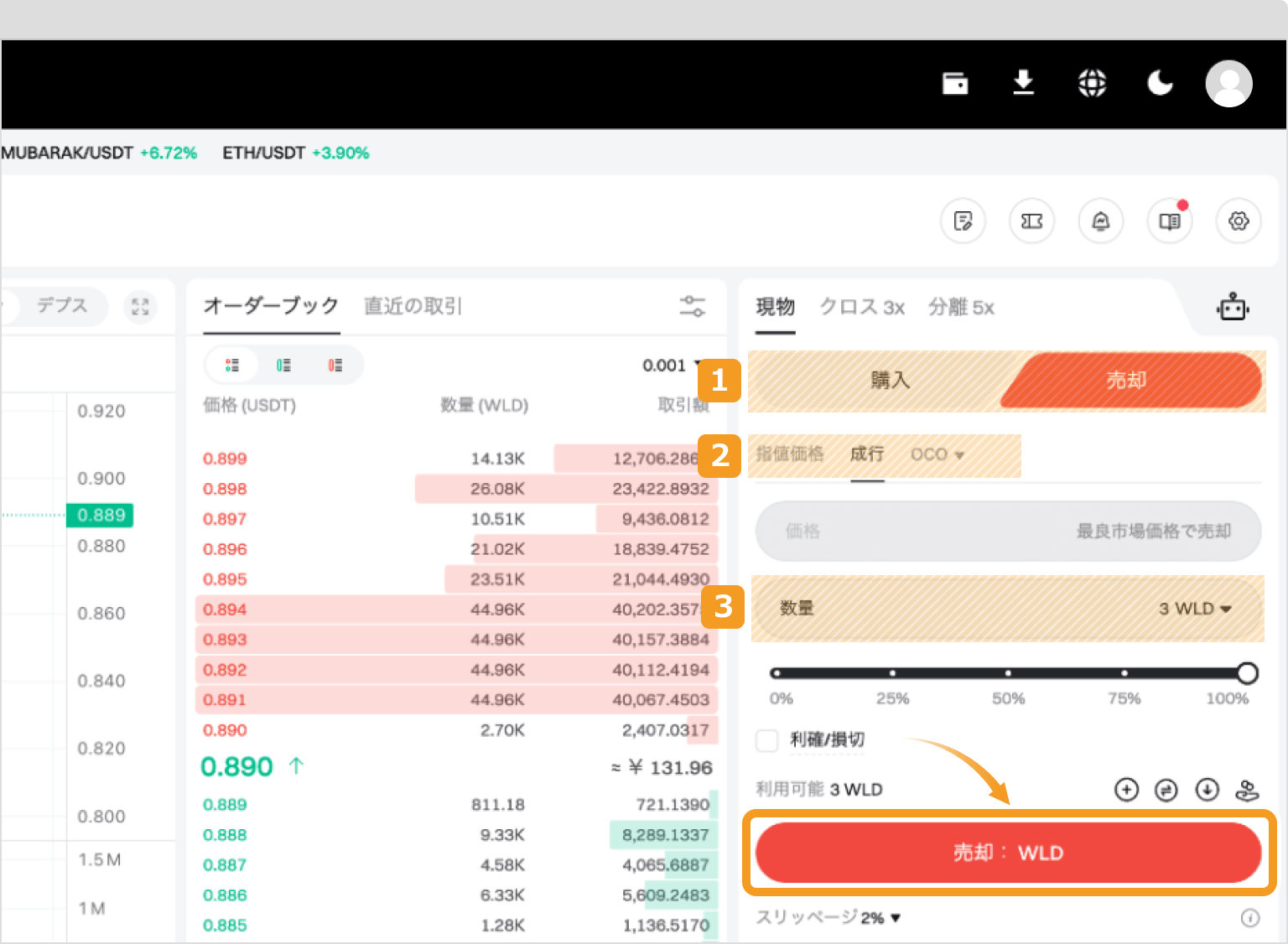
Task: Switch to the 直近の取引 tab
Action: click(413, 306)
